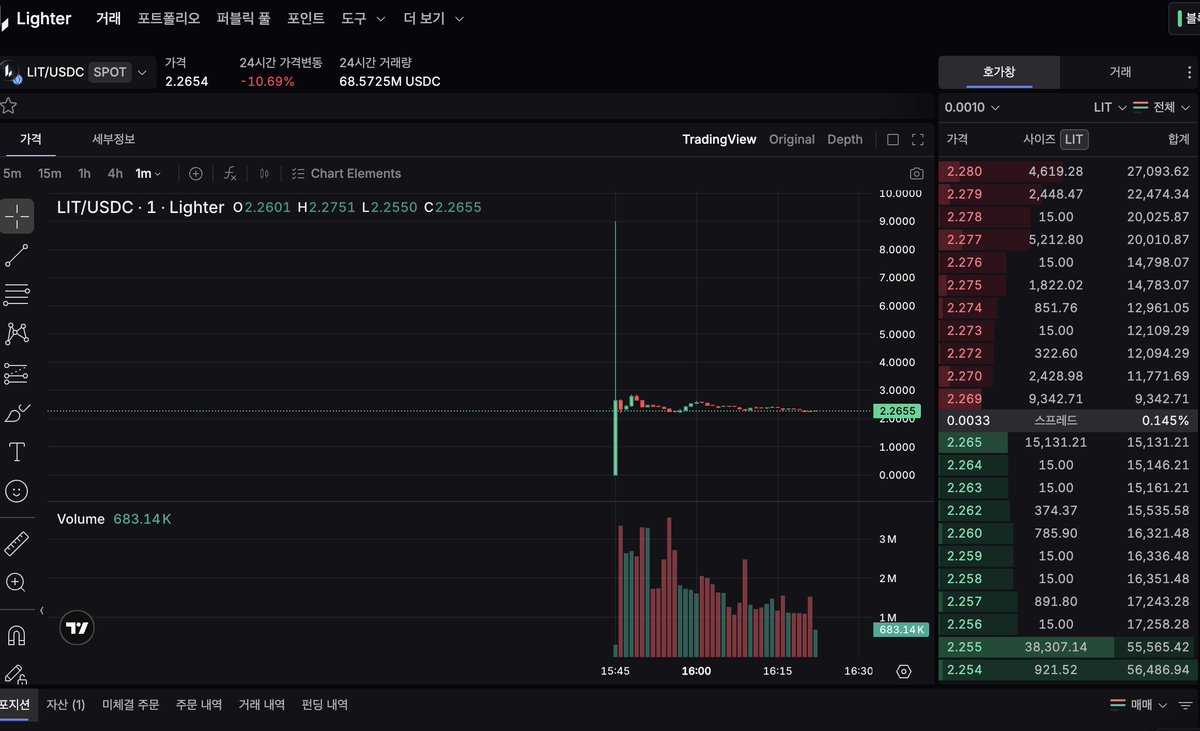Screen dimensions: 1200x731
Task: Click the Lighter logo
Action: pos(36,19)
